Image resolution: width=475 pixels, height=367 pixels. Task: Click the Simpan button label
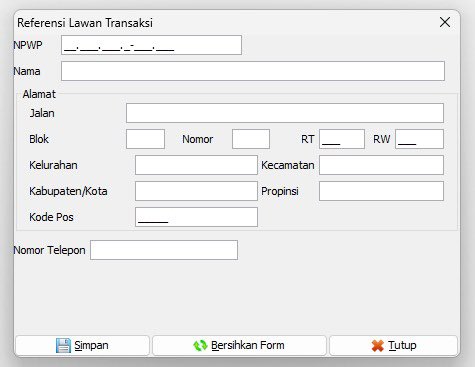coord(91,345)
